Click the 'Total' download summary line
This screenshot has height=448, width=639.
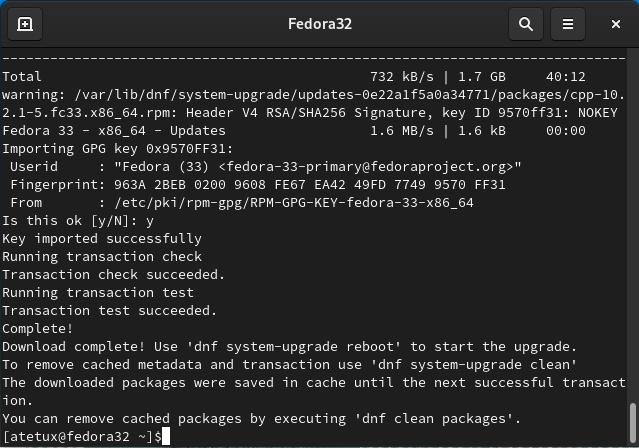[294, 77]
